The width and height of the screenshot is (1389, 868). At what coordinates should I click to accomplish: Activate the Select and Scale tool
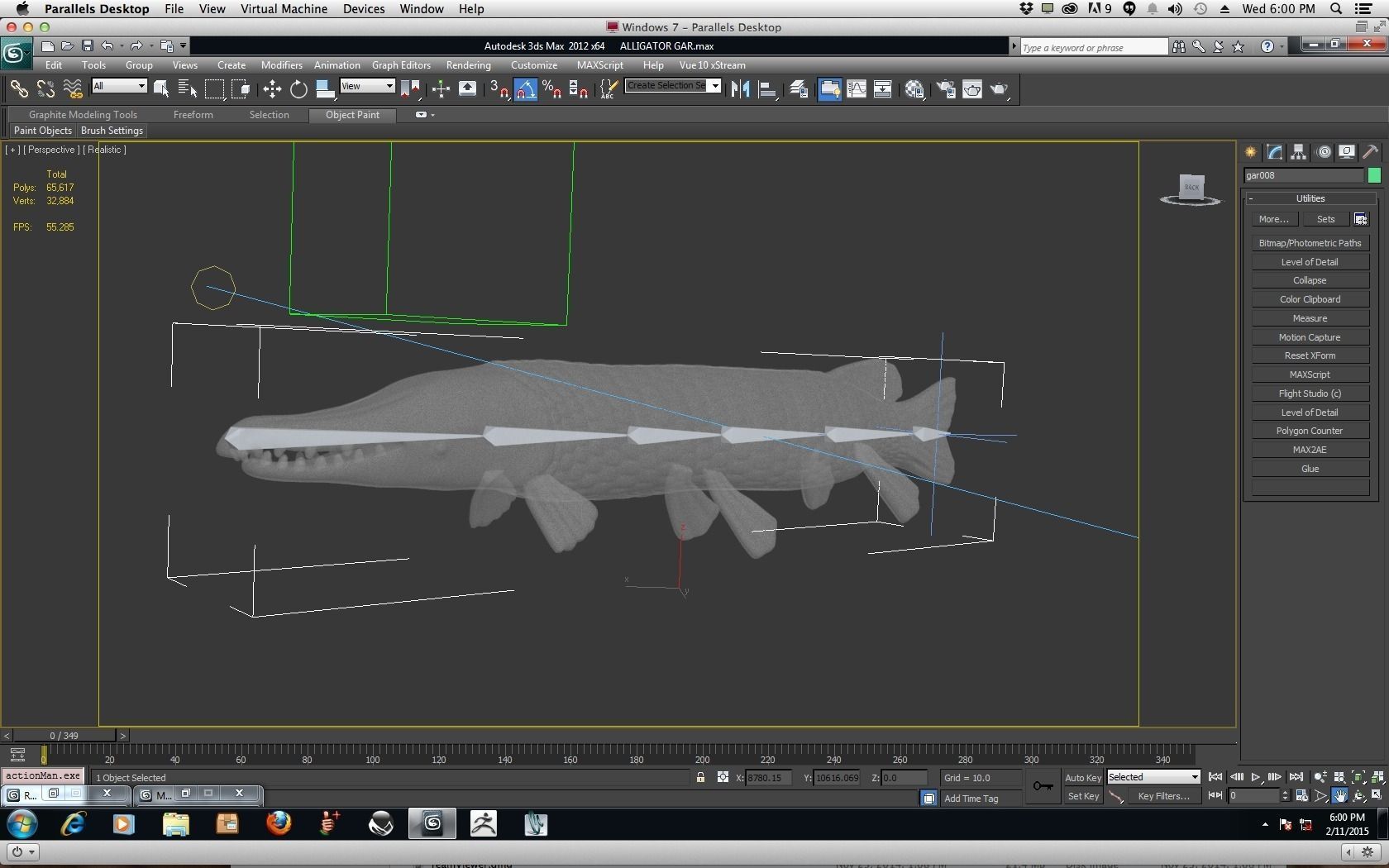tap(325, 88)
